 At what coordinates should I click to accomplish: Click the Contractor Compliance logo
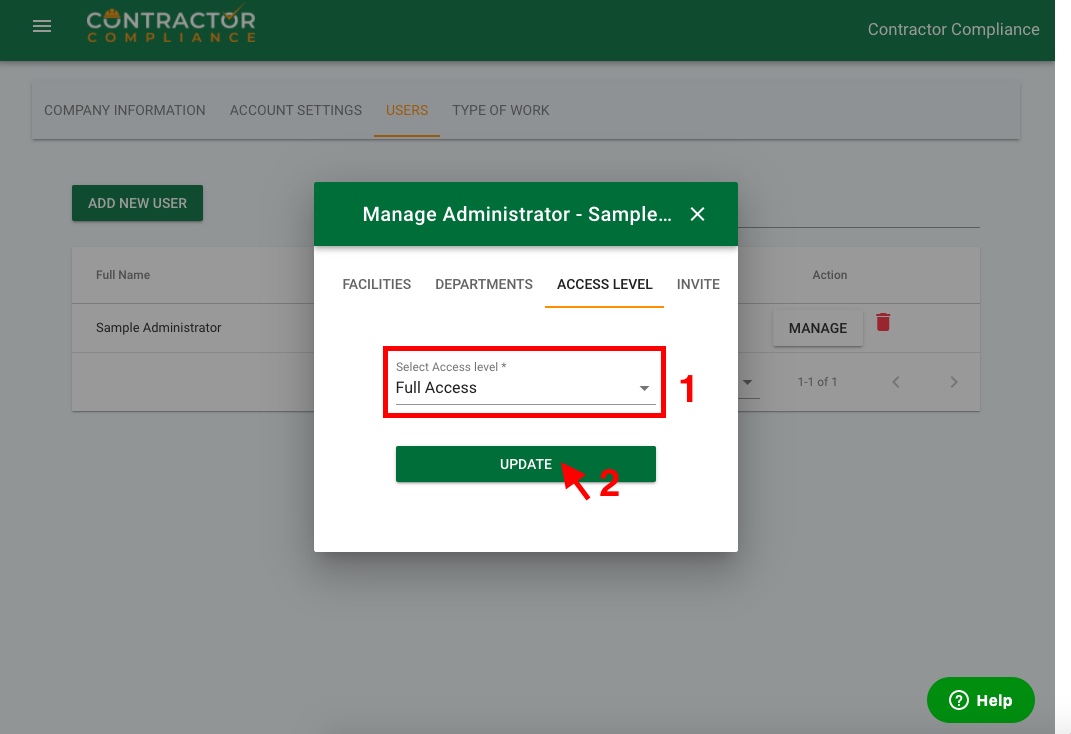click(x=170, y=27)
